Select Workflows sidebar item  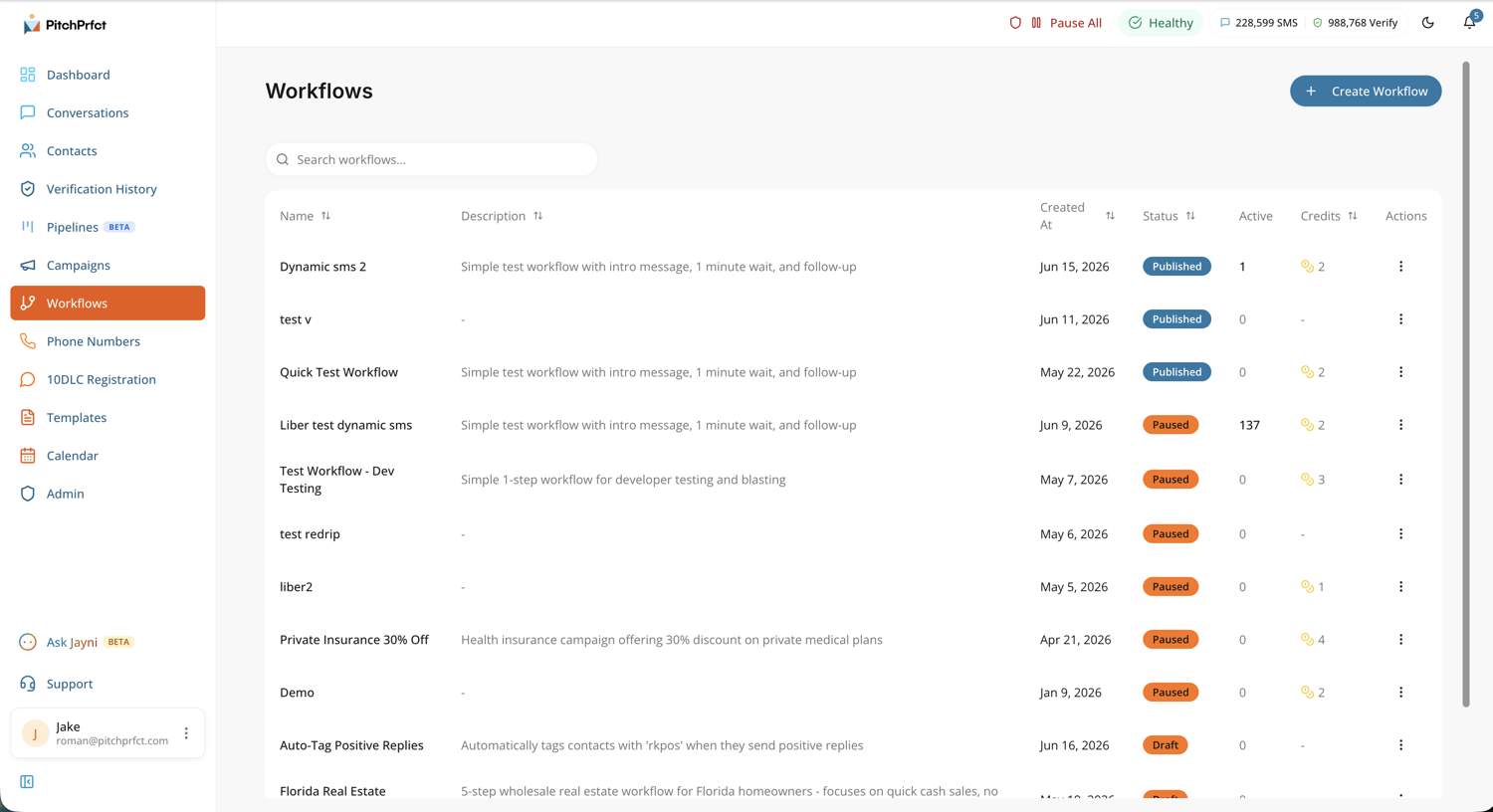[107, 304]
